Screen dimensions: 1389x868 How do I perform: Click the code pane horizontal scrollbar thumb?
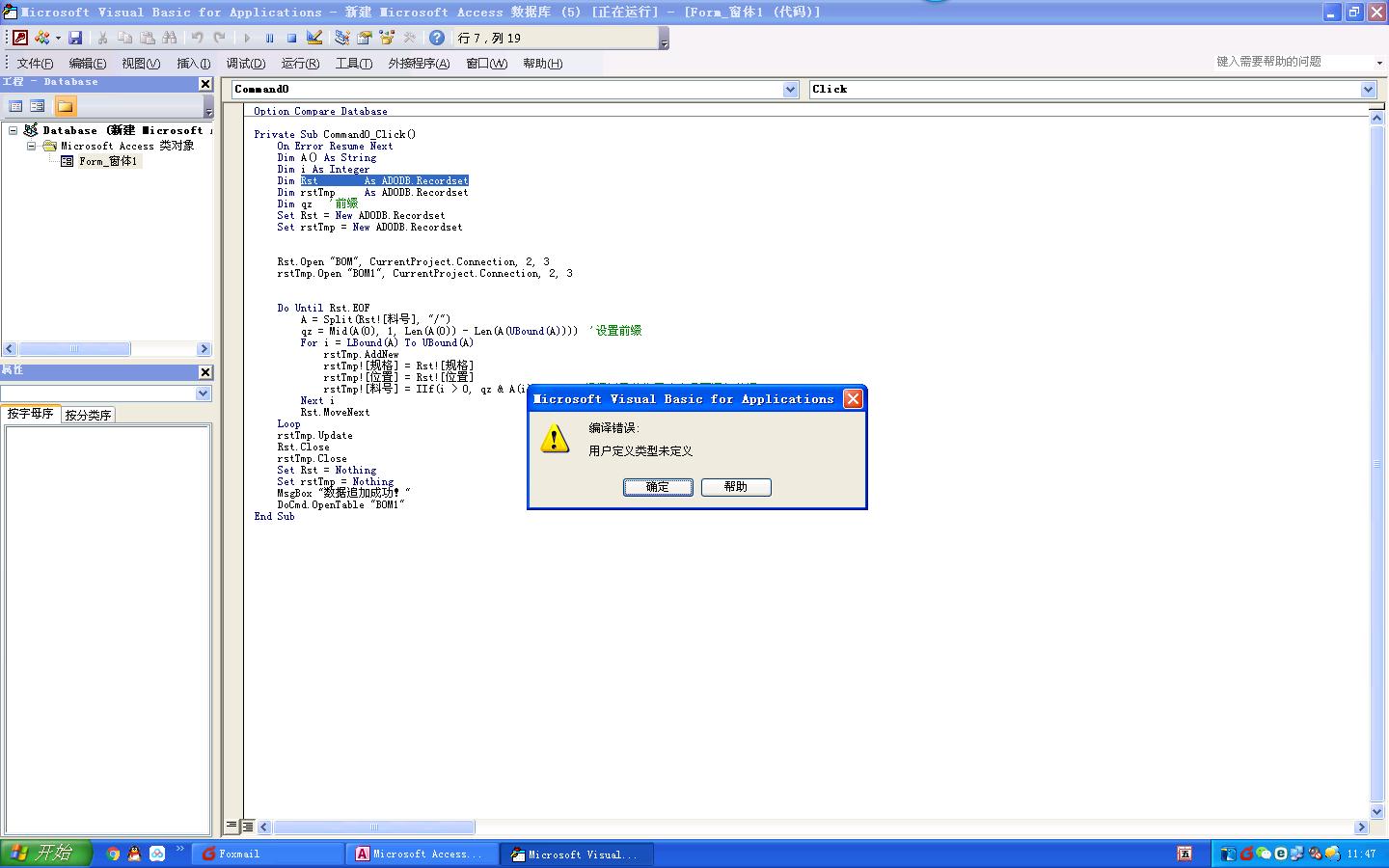coord(374,827)
